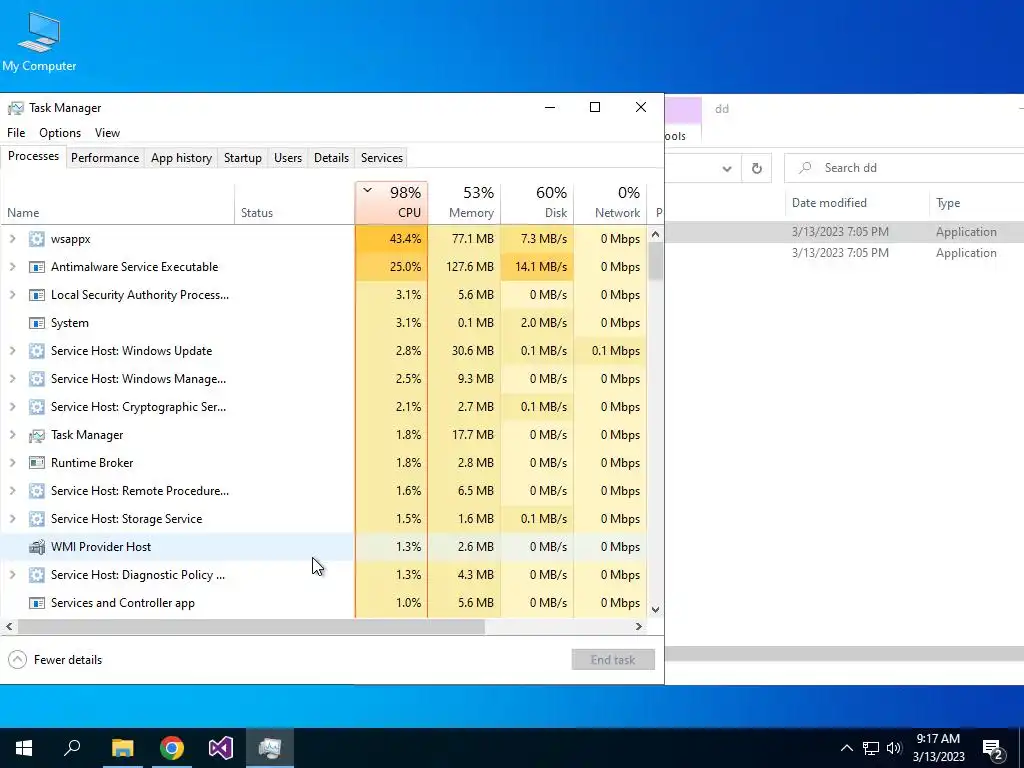Open the View menu

coord(107,133)
